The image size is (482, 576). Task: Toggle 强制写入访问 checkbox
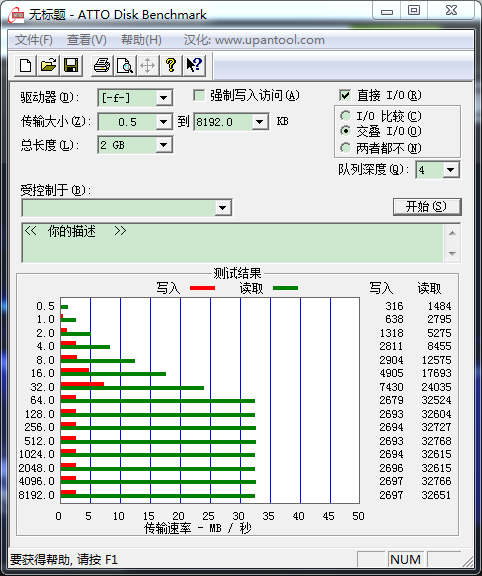(x=199, y=96)
